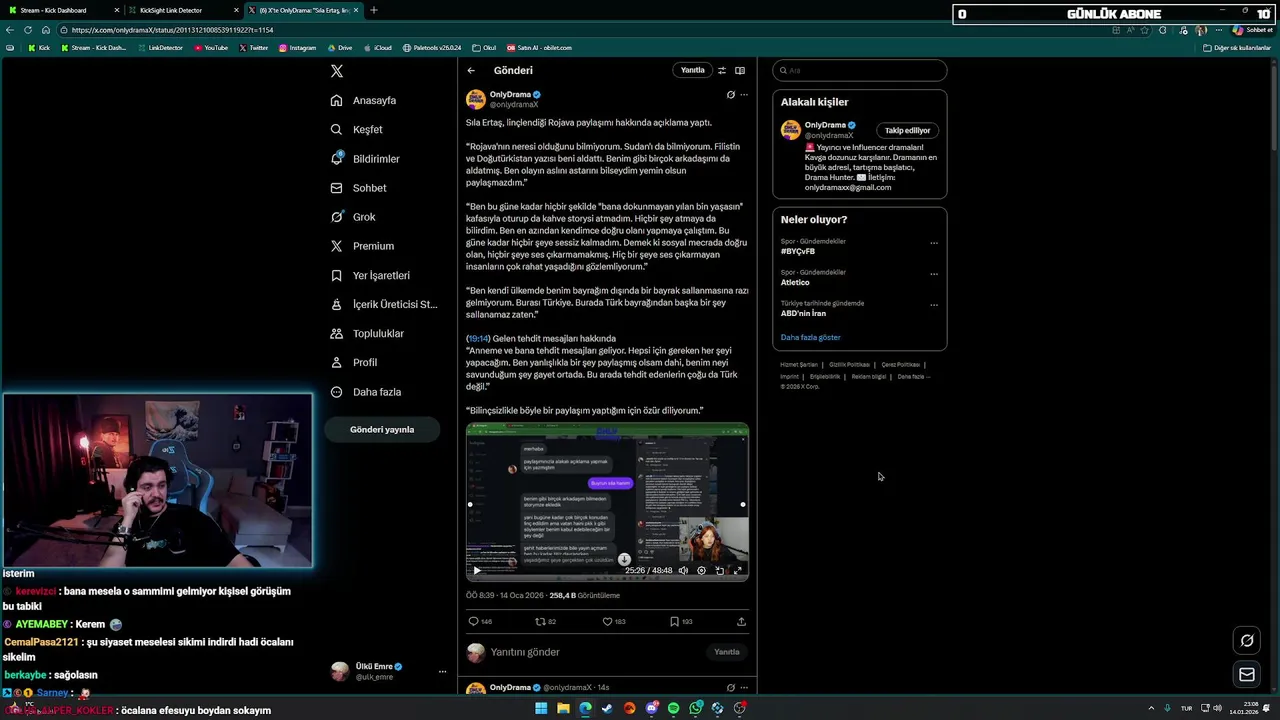Open WhatsApp from the taskbar
The height and width of the screenshot is (720, 1280).
pyautogui.click(x=695, y=708)
